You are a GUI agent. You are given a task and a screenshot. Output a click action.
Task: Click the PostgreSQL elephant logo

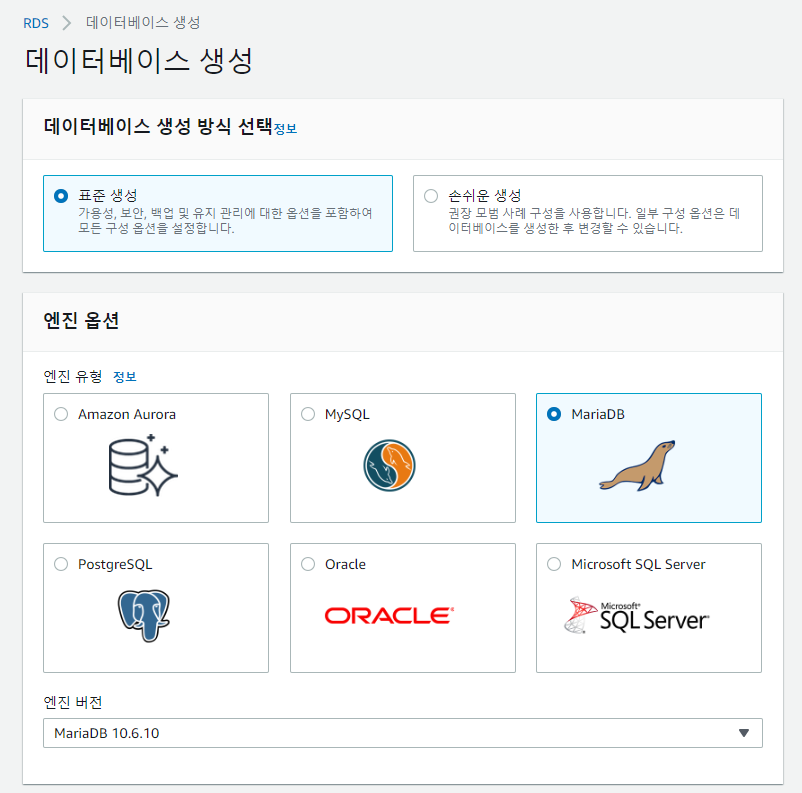144,615
